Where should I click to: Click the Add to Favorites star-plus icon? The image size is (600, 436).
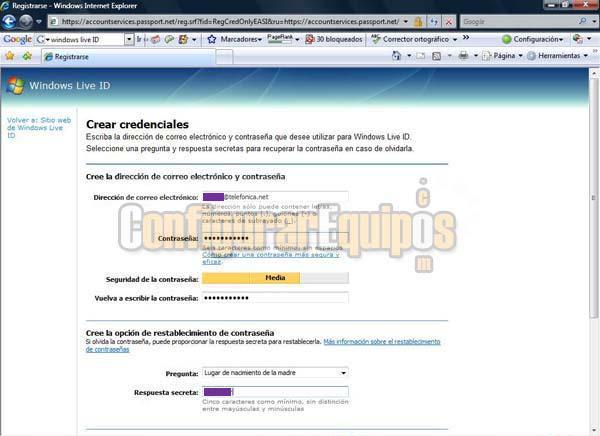point(27,56)
